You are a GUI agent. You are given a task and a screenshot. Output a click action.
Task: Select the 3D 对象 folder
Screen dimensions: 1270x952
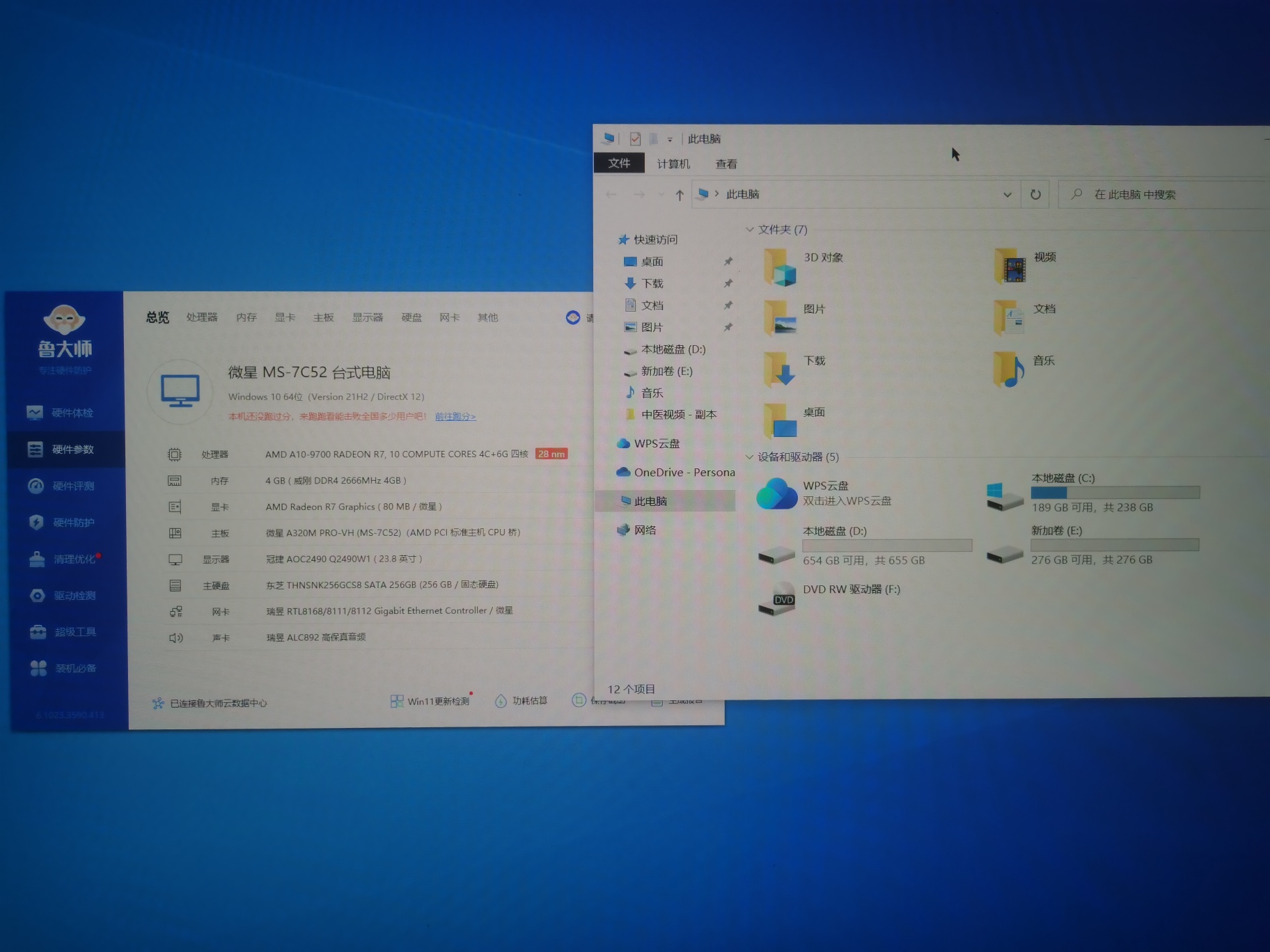click(x=804, y=267)
